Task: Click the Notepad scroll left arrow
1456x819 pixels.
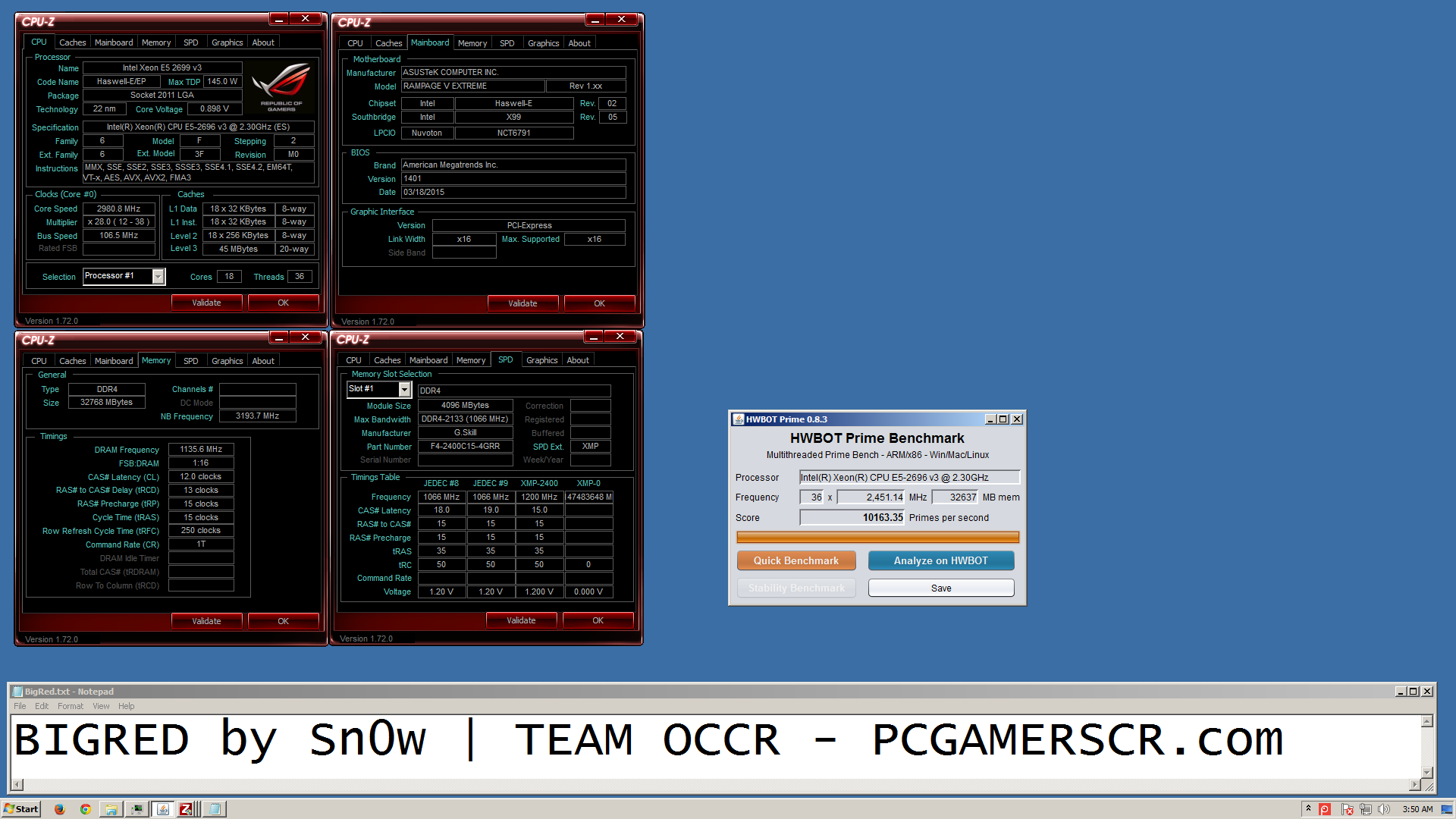Action: [17, 785]
